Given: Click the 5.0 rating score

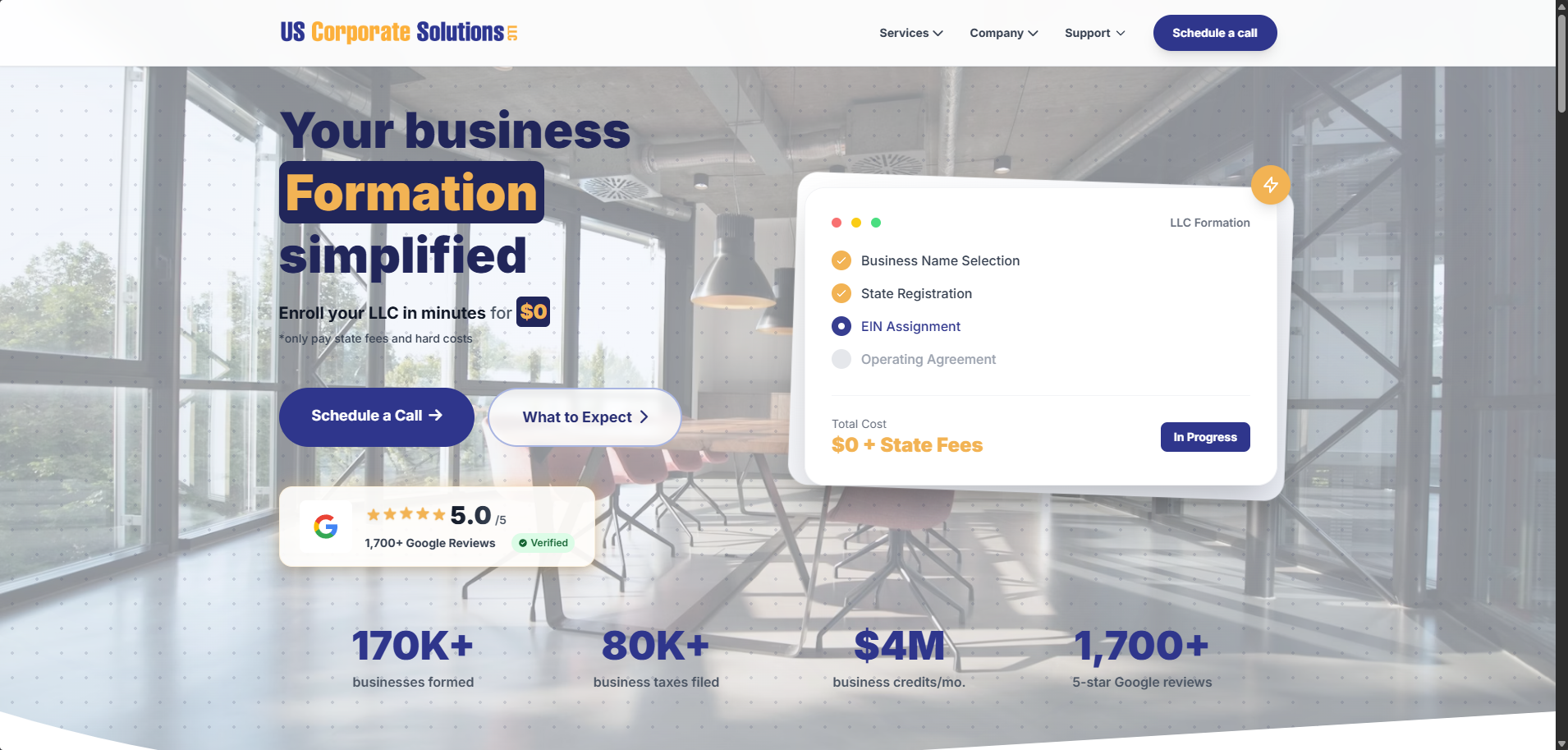Looking at the screenshot, I should point(470,515).
